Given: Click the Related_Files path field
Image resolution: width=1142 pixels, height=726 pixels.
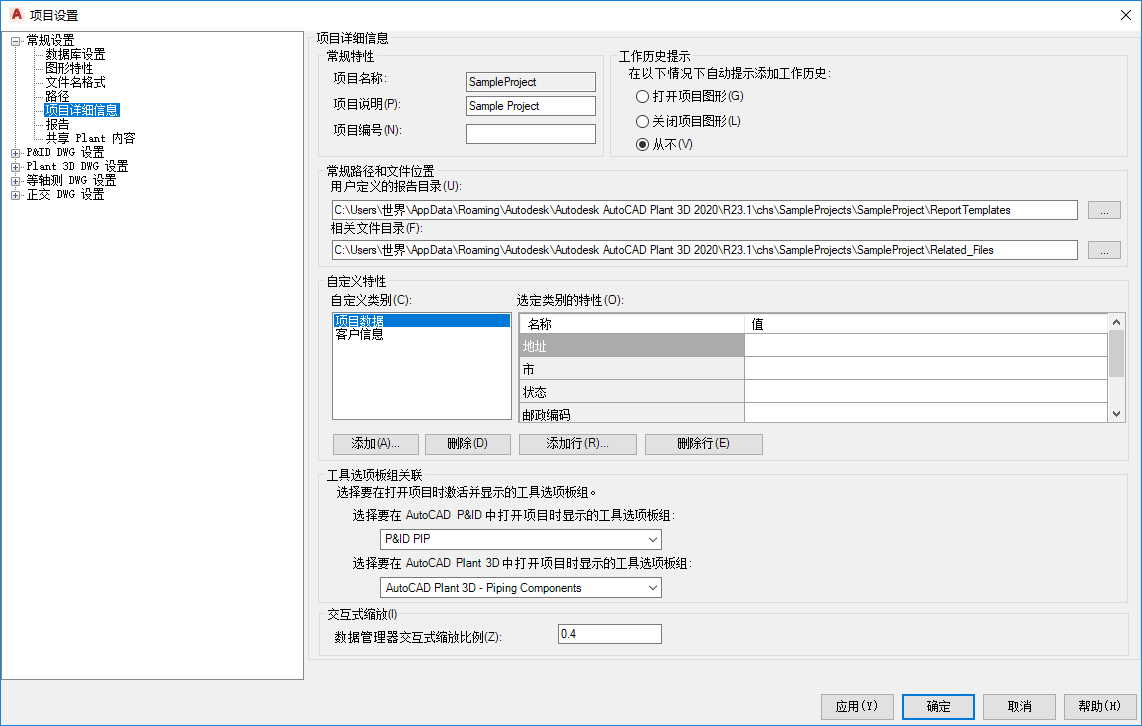Looking at the screenshot, I should point(704,250).
